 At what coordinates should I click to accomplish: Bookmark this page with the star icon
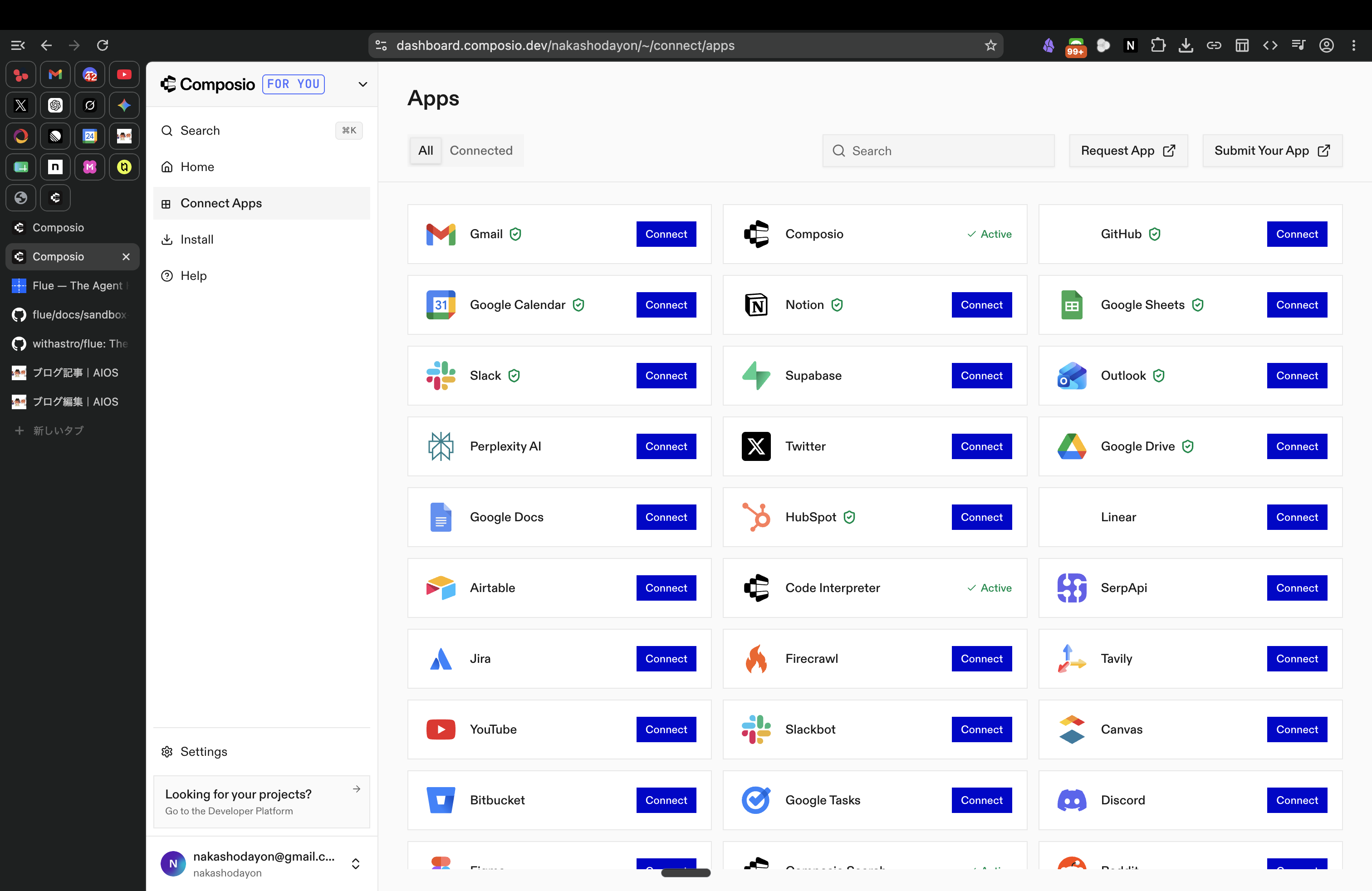coord(990,45)
